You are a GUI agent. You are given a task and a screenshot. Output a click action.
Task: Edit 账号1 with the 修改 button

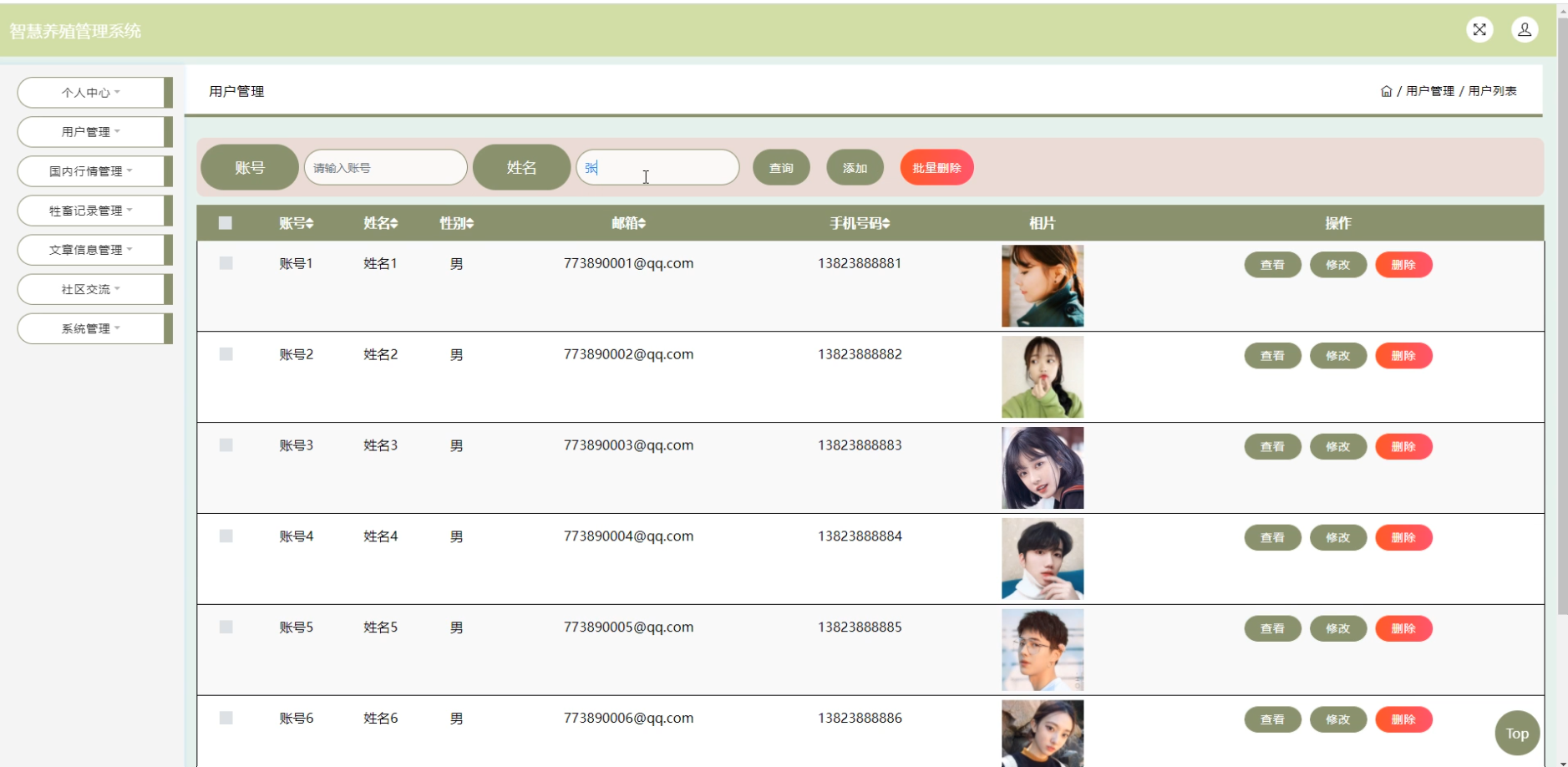click(1337, 265)
